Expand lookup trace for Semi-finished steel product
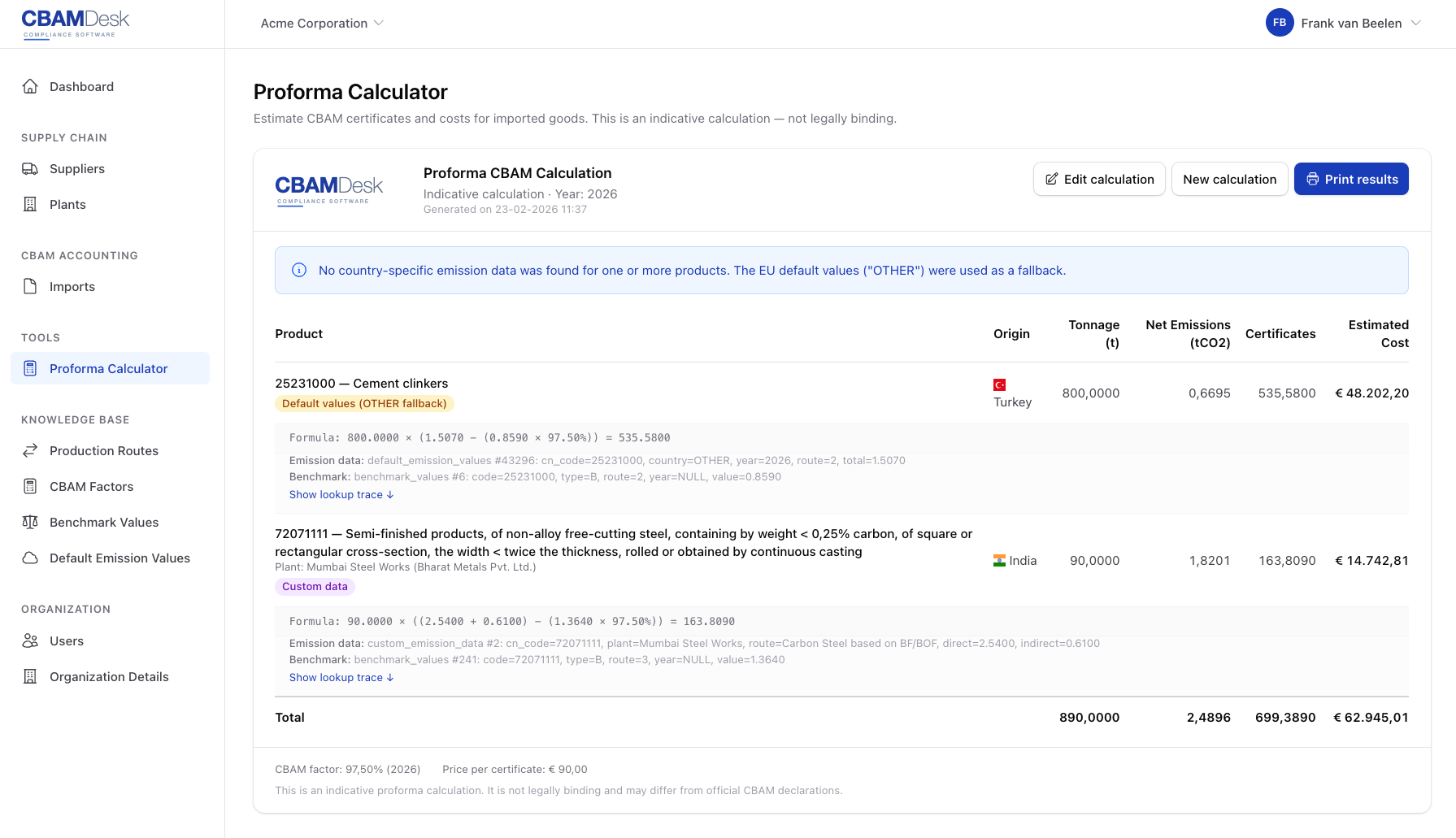This screenshot has width=1456, height=838. point(341,678)
